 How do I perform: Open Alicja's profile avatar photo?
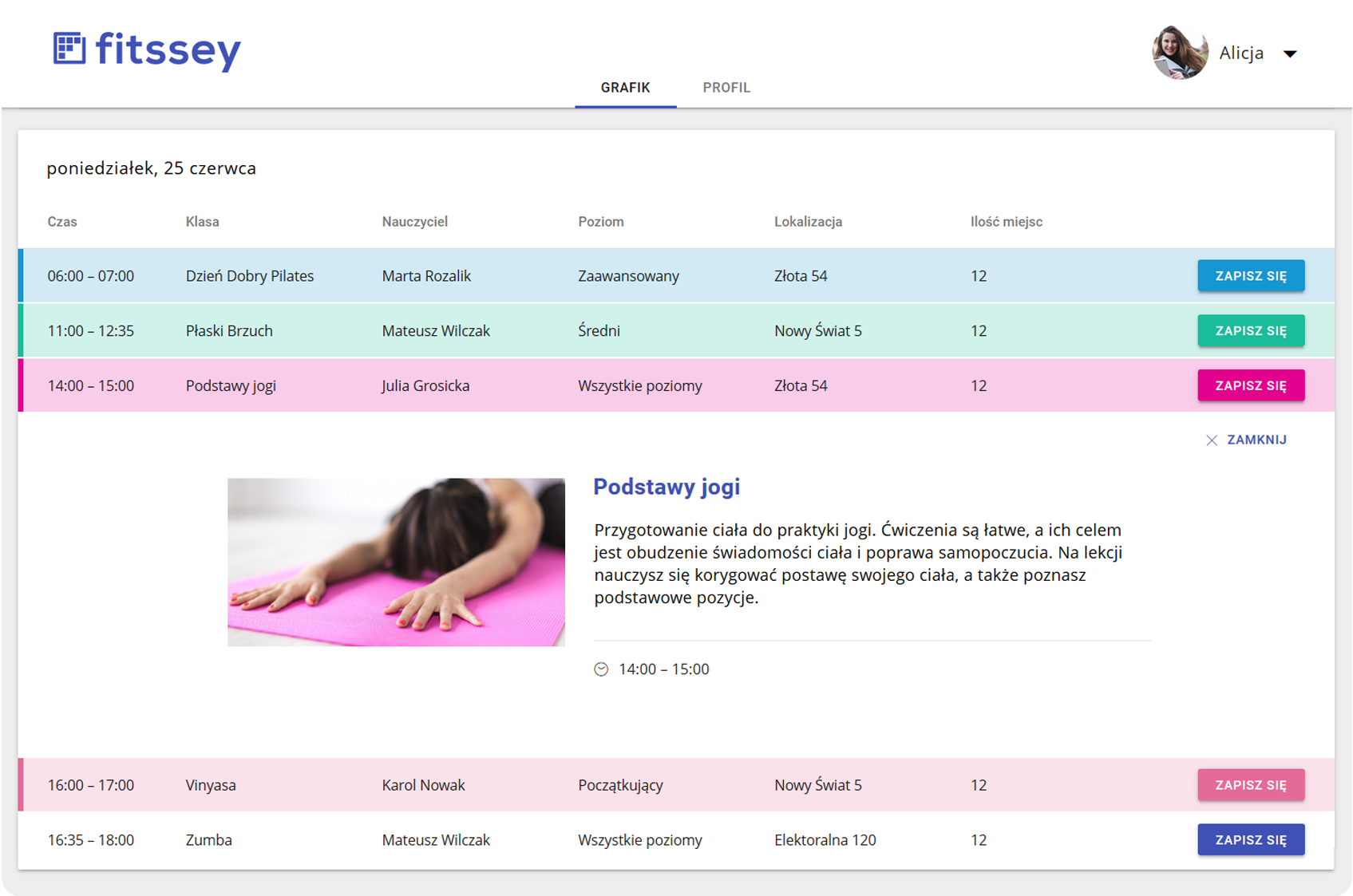(1180, 53)
